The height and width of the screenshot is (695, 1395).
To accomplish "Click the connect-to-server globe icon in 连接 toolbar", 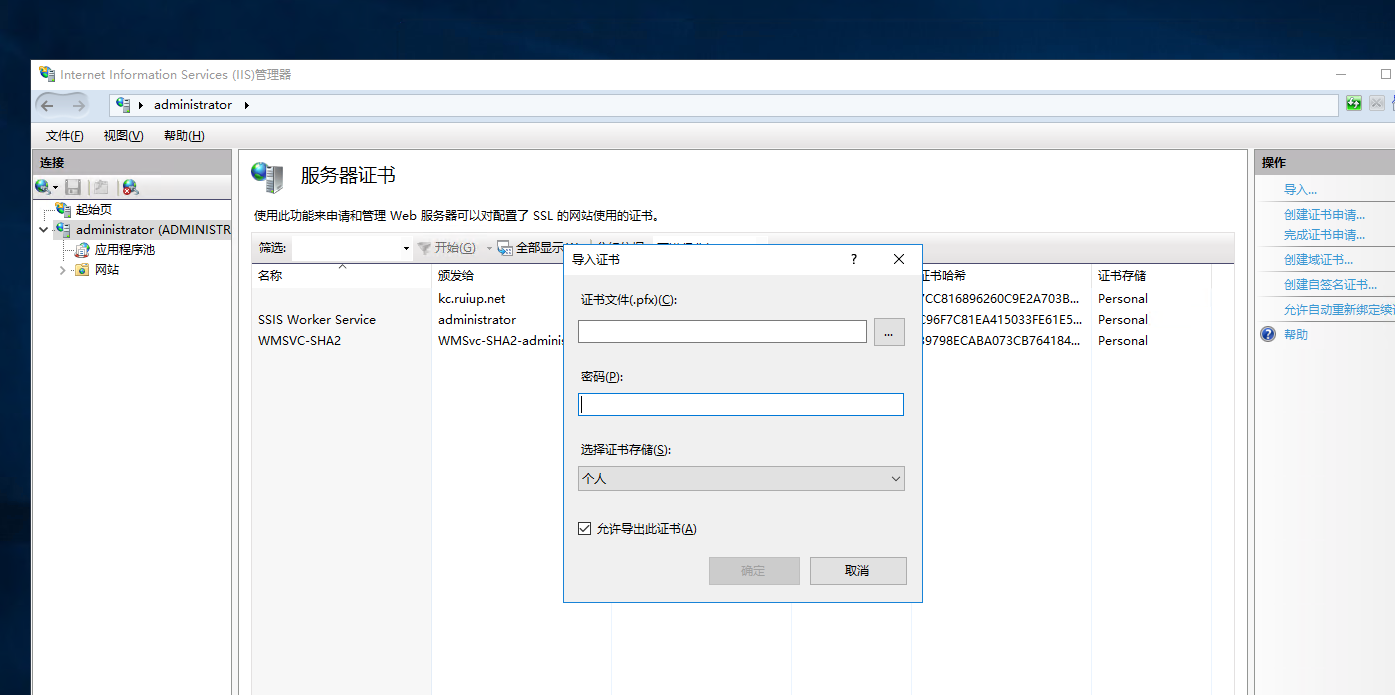I will pos(42,187).
